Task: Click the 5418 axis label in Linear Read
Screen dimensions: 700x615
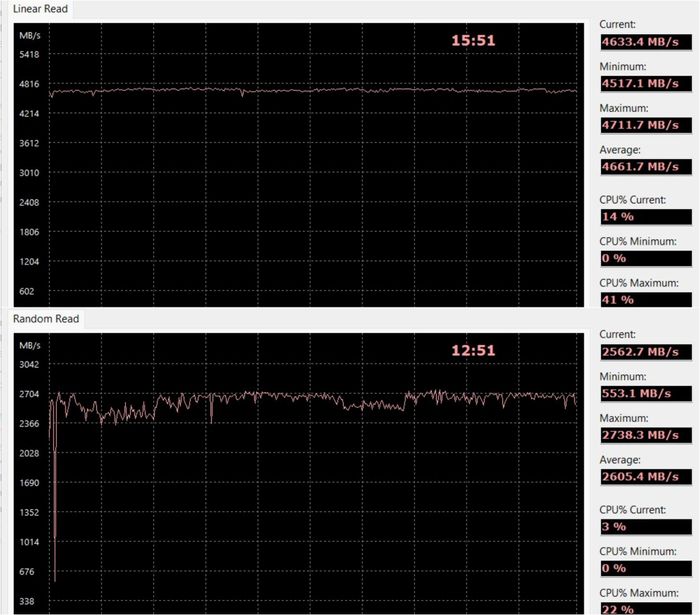Action: point(29,54)
